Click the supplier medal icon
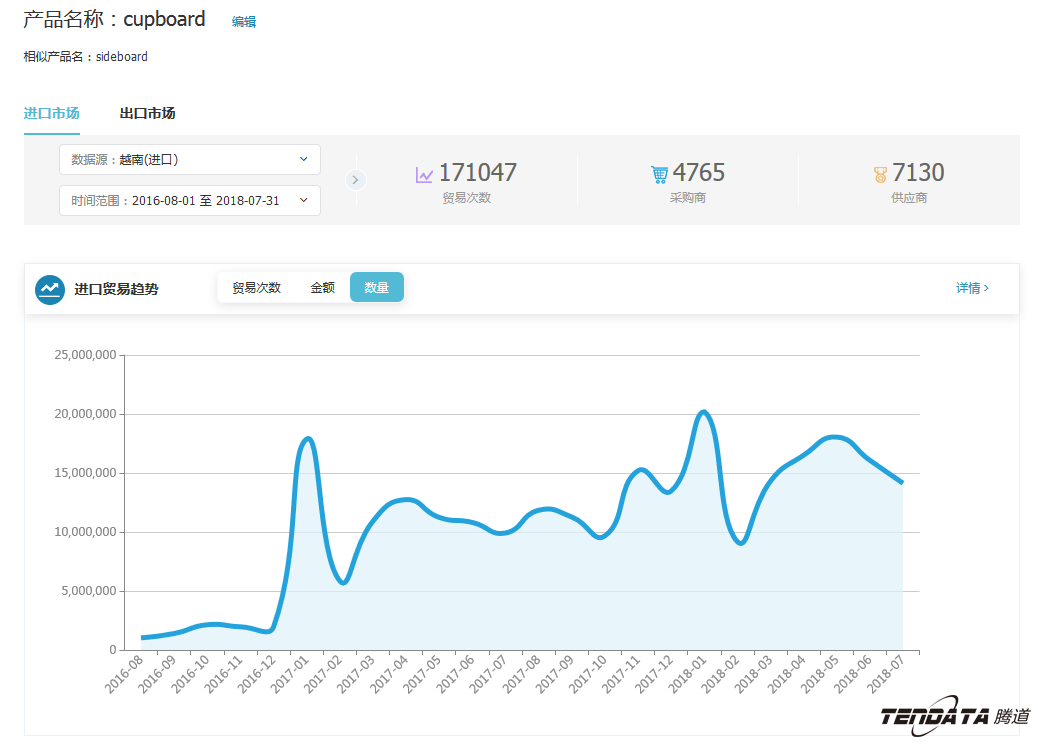 (880, 175)
